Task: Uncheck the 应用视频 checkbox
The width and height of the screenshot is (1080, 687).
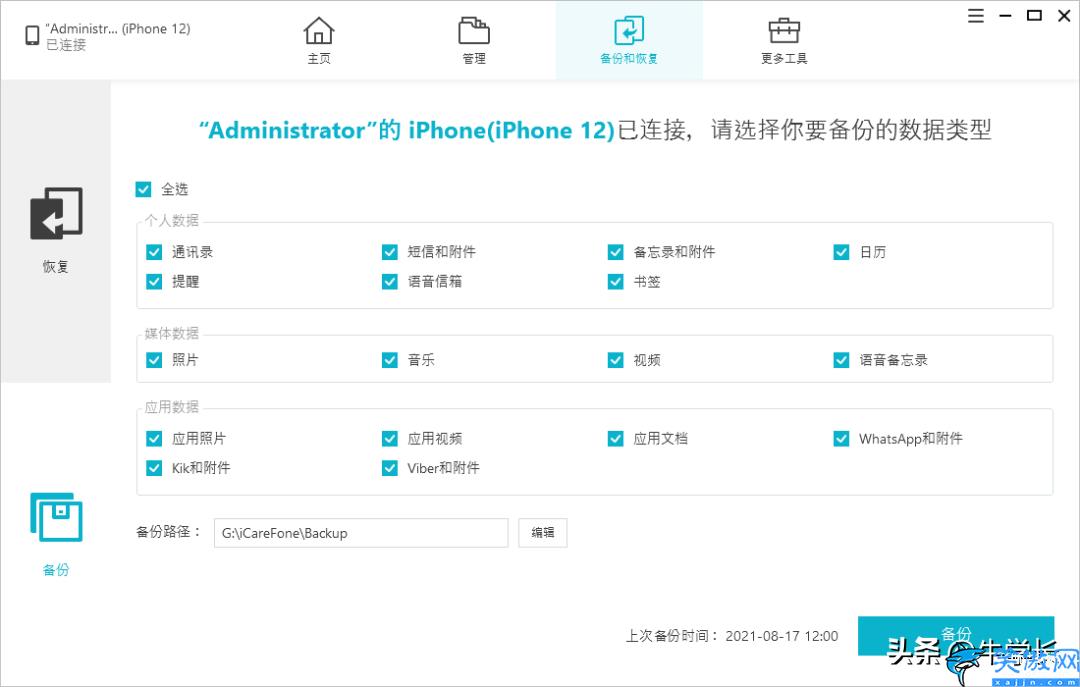Action: coord(390,439)
